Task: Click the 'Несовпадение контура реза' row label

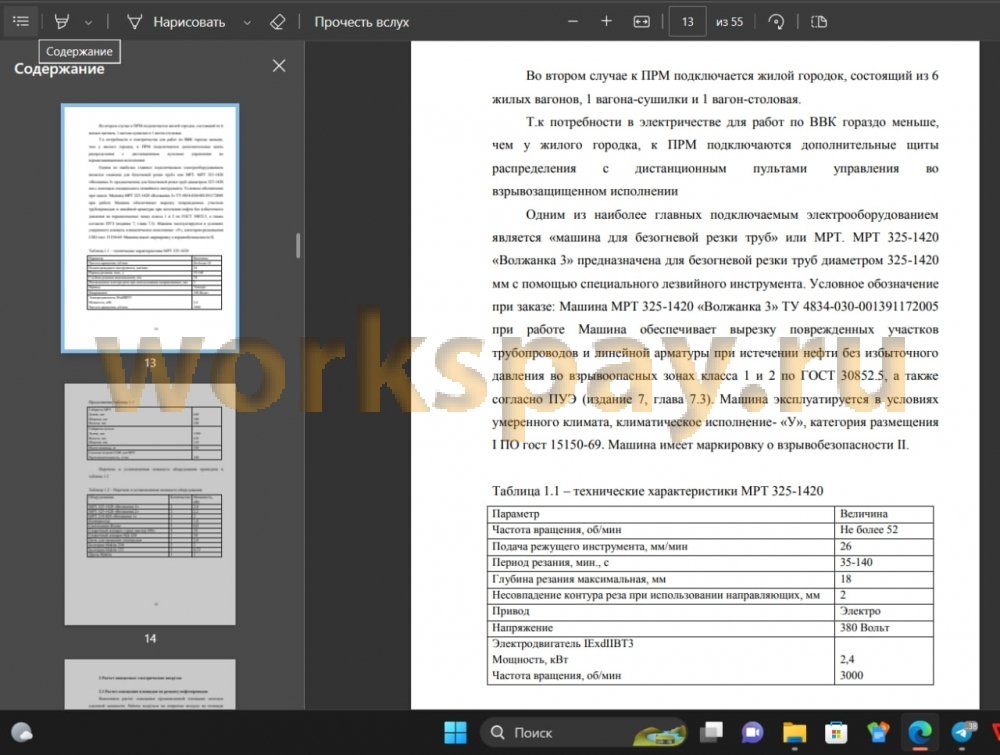Action: pyautogui.click(x=656, y=595)
